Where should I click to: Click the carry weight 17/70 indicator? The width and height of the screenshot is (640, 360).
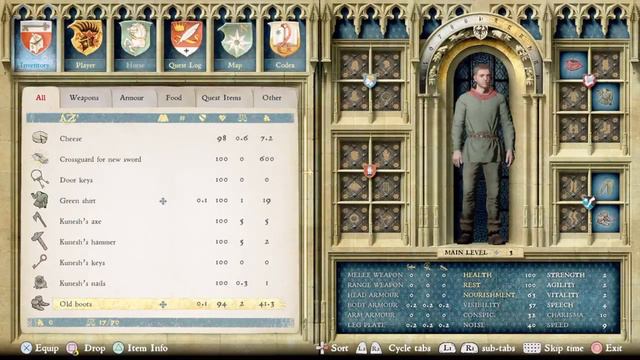104,322
